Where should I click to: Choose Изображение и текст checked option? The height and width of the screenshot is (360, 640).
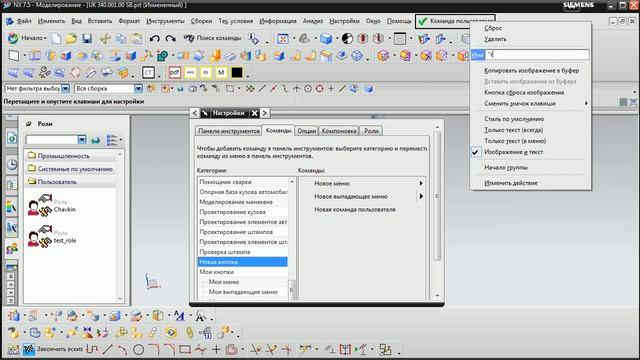click(513, 152)
